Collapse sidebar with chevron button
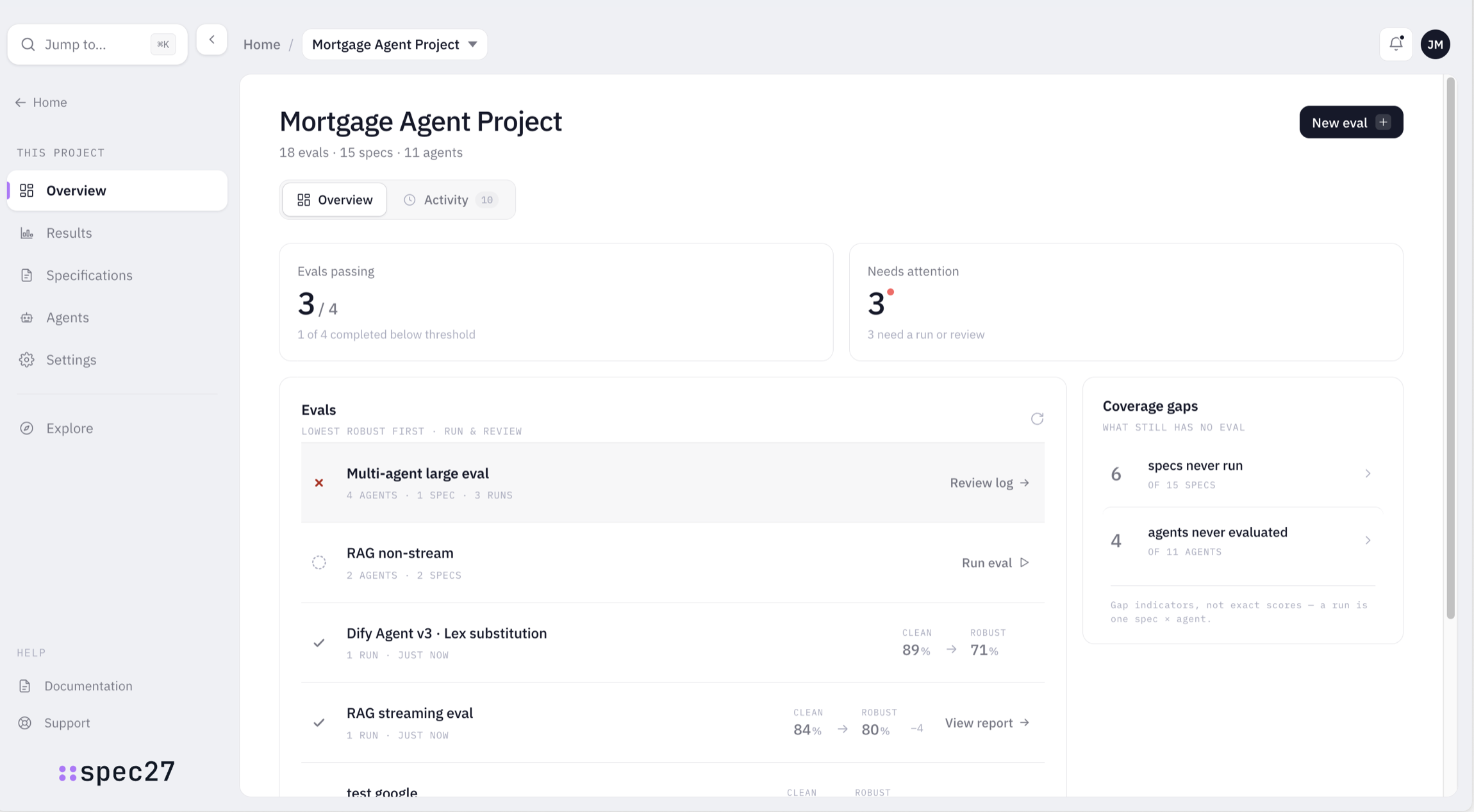1474x812 pixels. (x=211, y=40)
